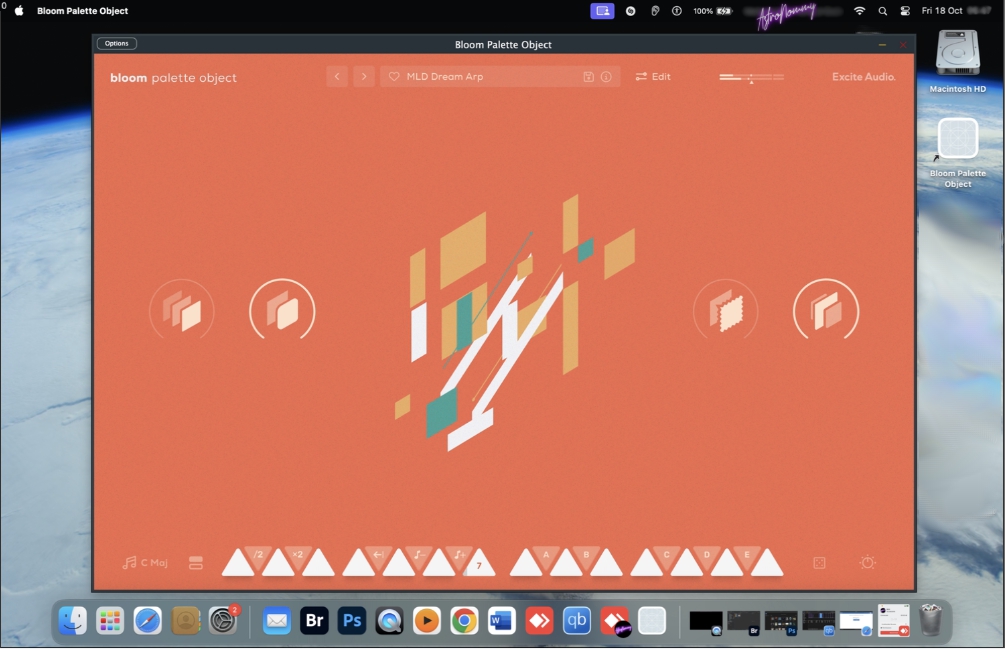Adjust the top volume slider
Image resolution: width=1005 pixels, height=649 pixels.
751,77
